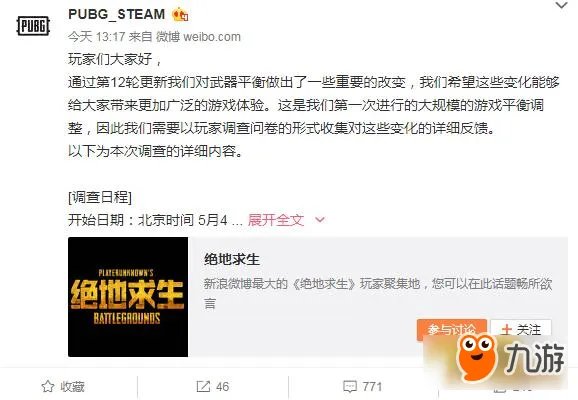
Task: Click the 771 comment count
Action: click(372, 386)
